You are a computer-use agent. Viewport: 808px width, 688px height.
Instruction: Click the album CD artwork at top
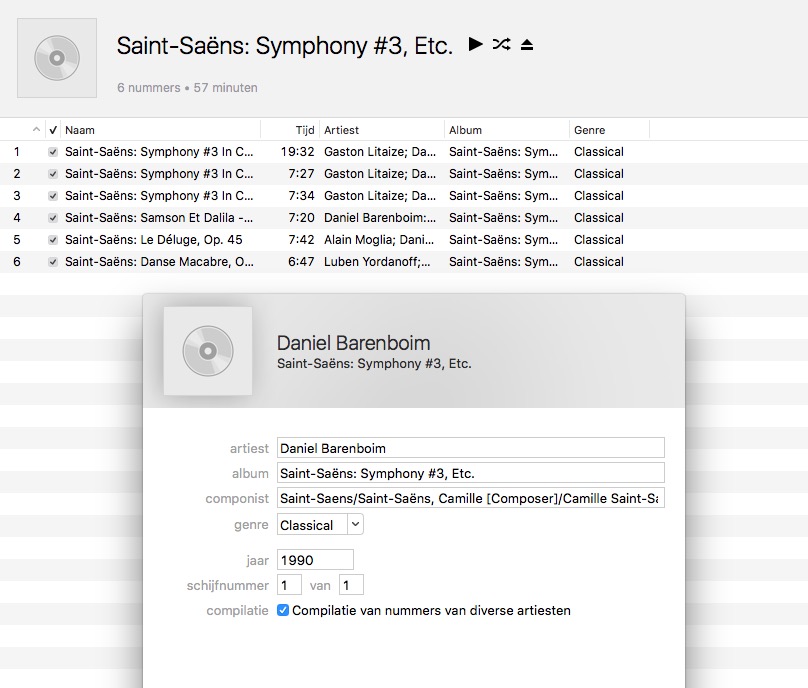tap(57, 58)
